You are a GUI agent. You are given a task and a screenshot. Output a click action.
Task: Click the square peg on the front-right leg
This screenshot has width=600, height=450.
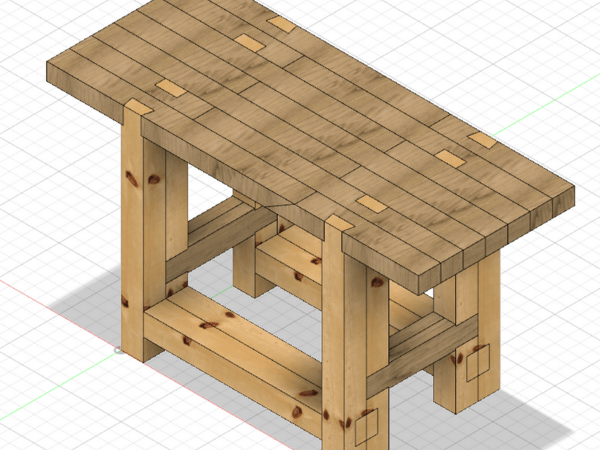pyautogui.click(x=367, y=424)
